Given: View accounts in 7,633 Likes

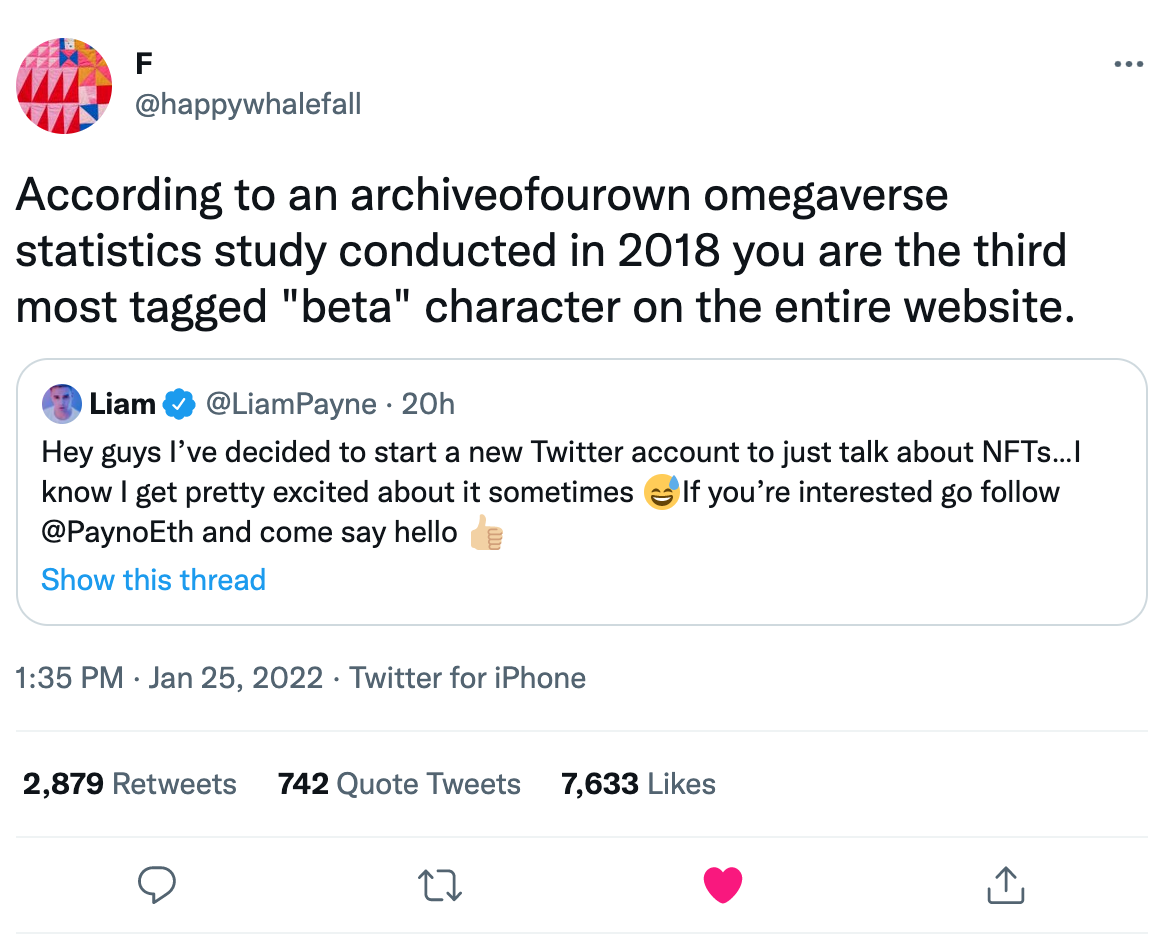Looking at the screenshot, I should [638, 784].
